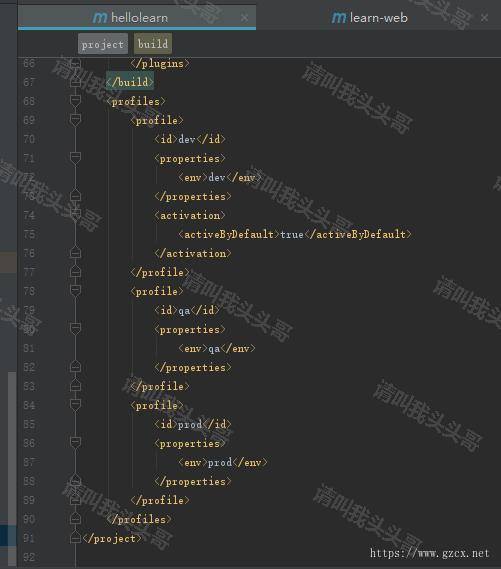Toggle fold marker on line 66
This screenshot has height=569, width=501.
click(75, 64)
